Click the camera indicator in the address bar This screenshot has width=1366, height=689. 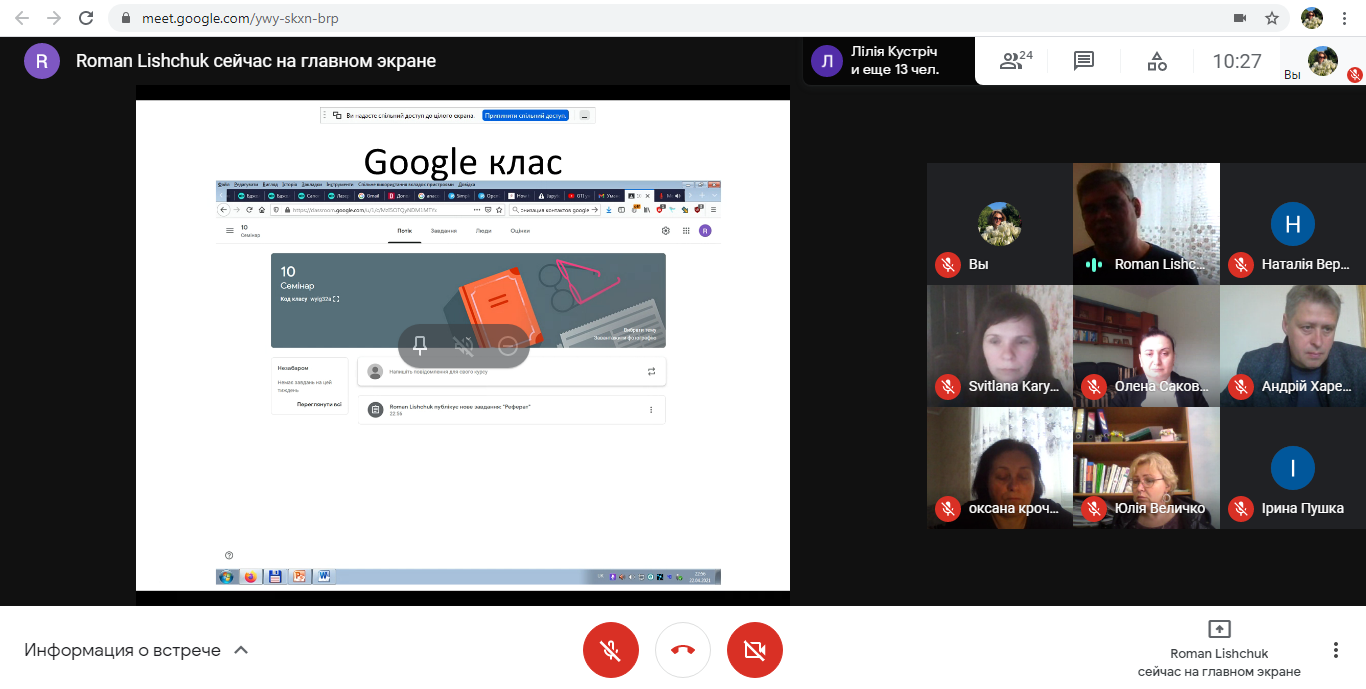1240,18
